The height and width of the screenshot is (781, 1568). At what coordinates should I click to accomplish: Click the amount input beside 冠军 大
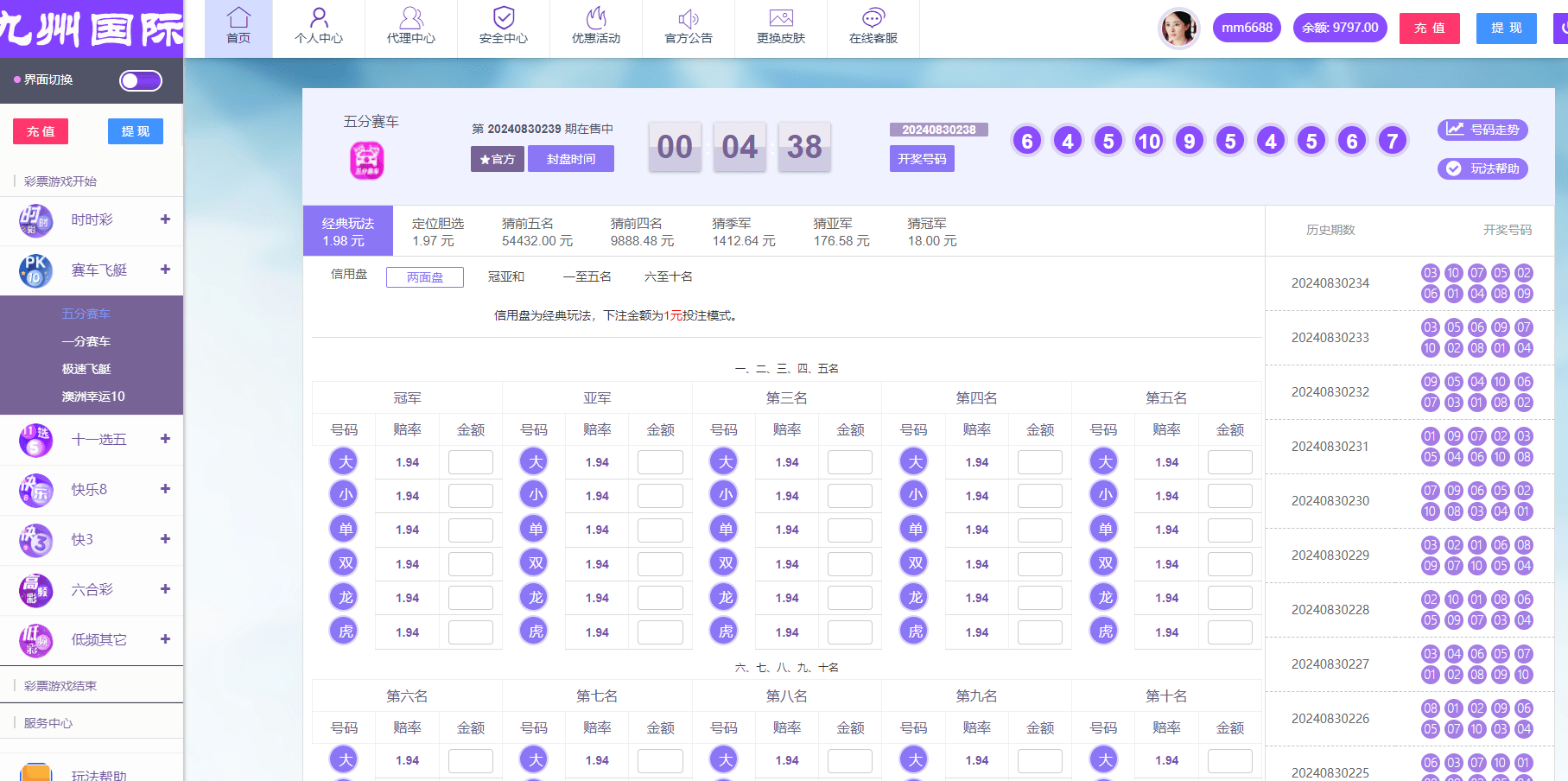click(x=470, y=461)
